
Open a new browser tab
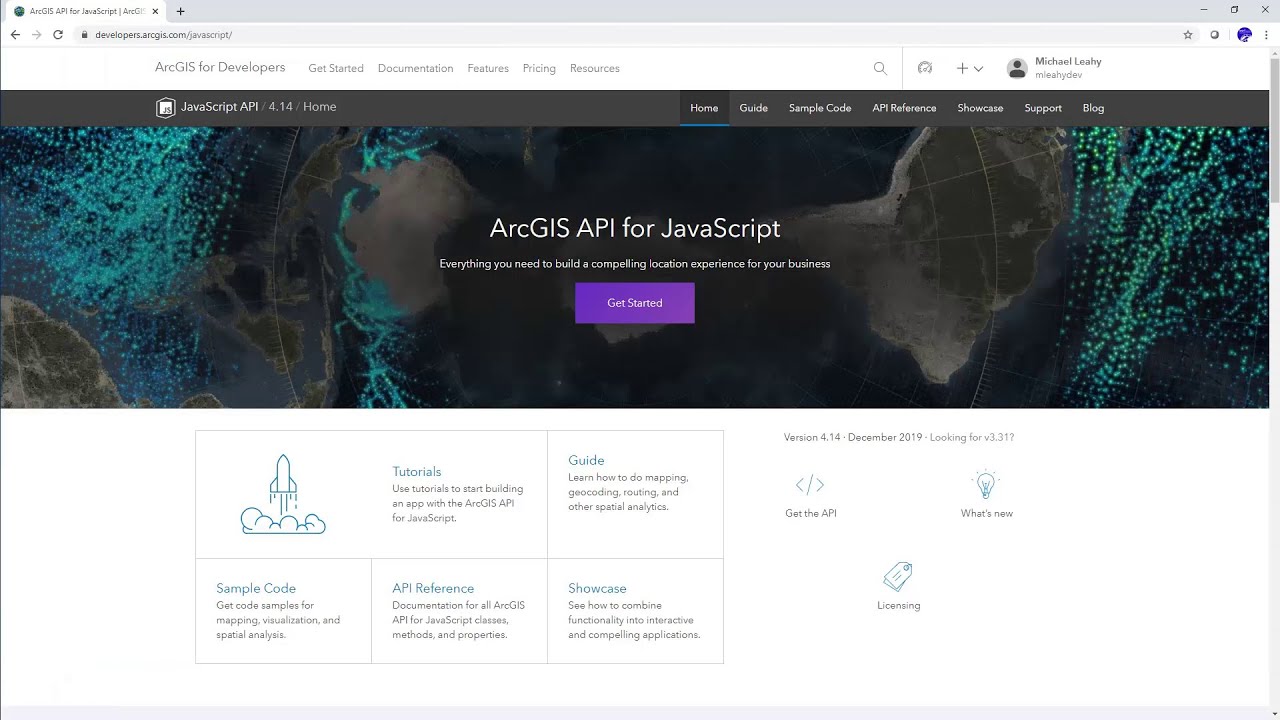point(180,11)
